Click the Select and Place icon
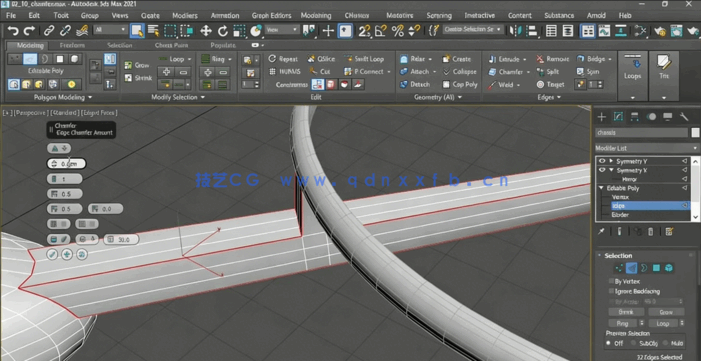Viewport: 701px width, 361px height. pos(256,31)
